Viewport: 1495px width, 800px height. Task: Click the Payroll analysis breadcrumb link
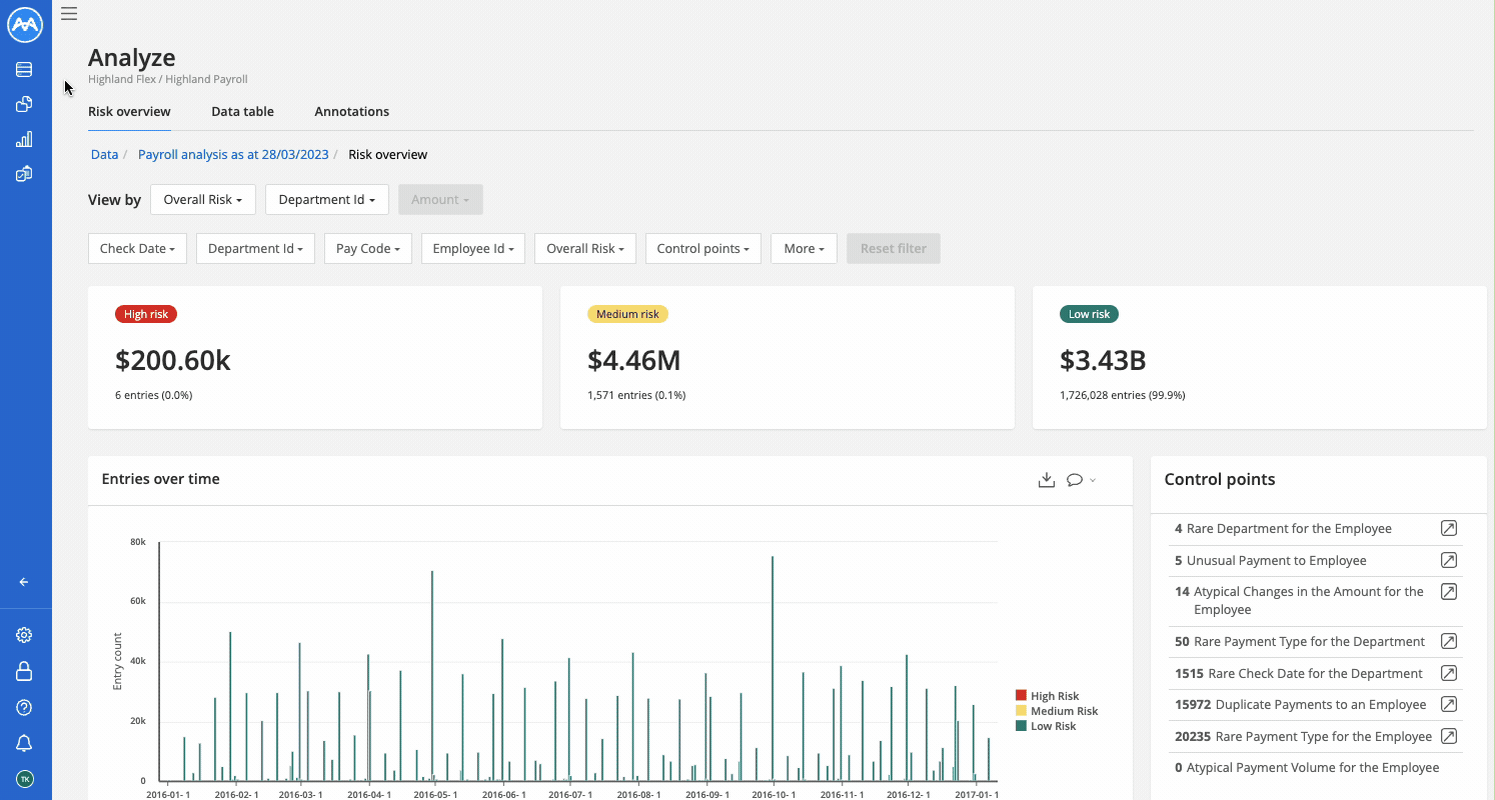pos(233,155)
